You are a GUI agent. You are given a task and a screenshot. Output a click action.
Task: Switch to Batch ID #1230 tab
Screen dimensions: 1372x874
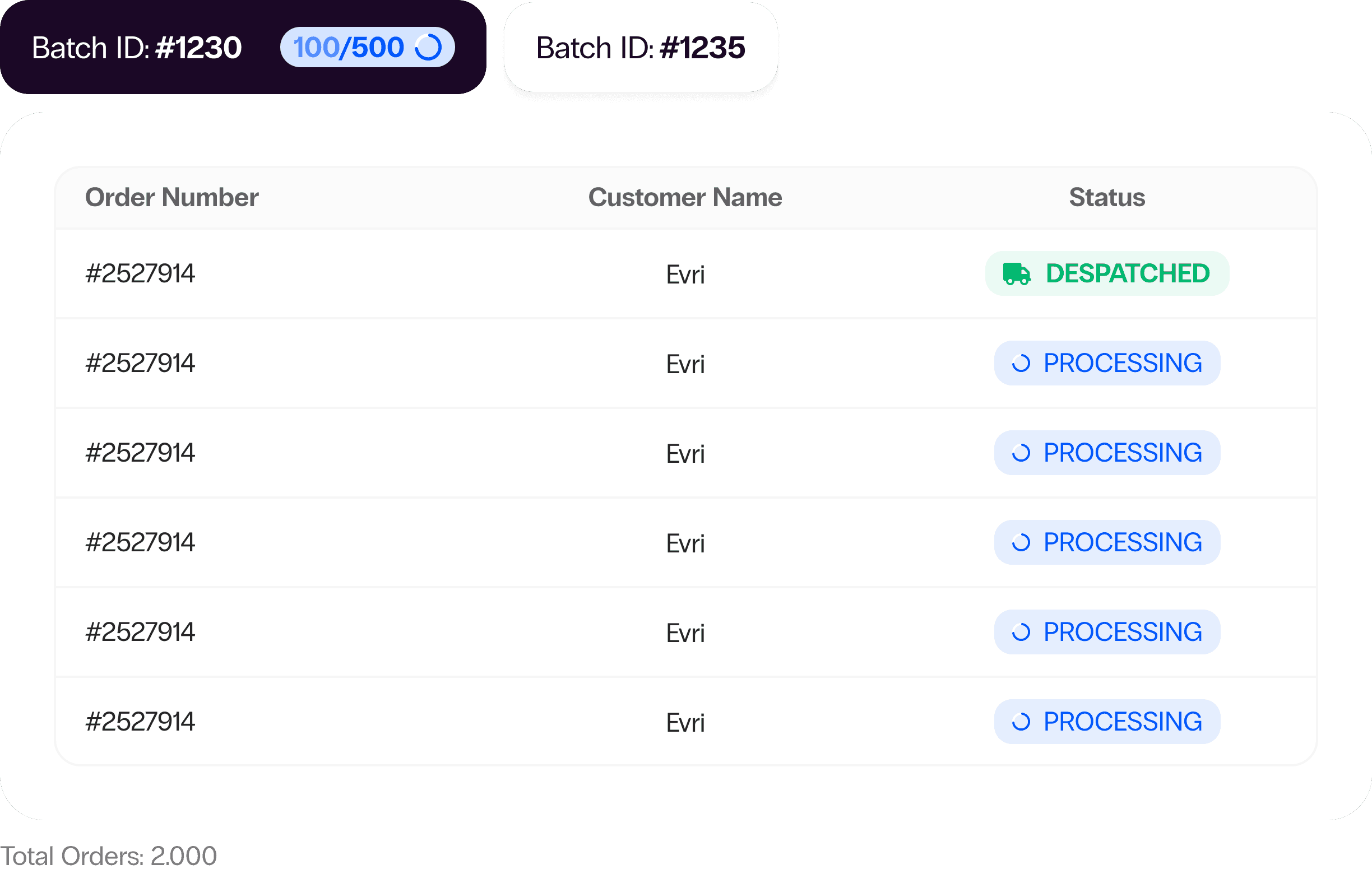pyautogui.click(x=243, y=47)
